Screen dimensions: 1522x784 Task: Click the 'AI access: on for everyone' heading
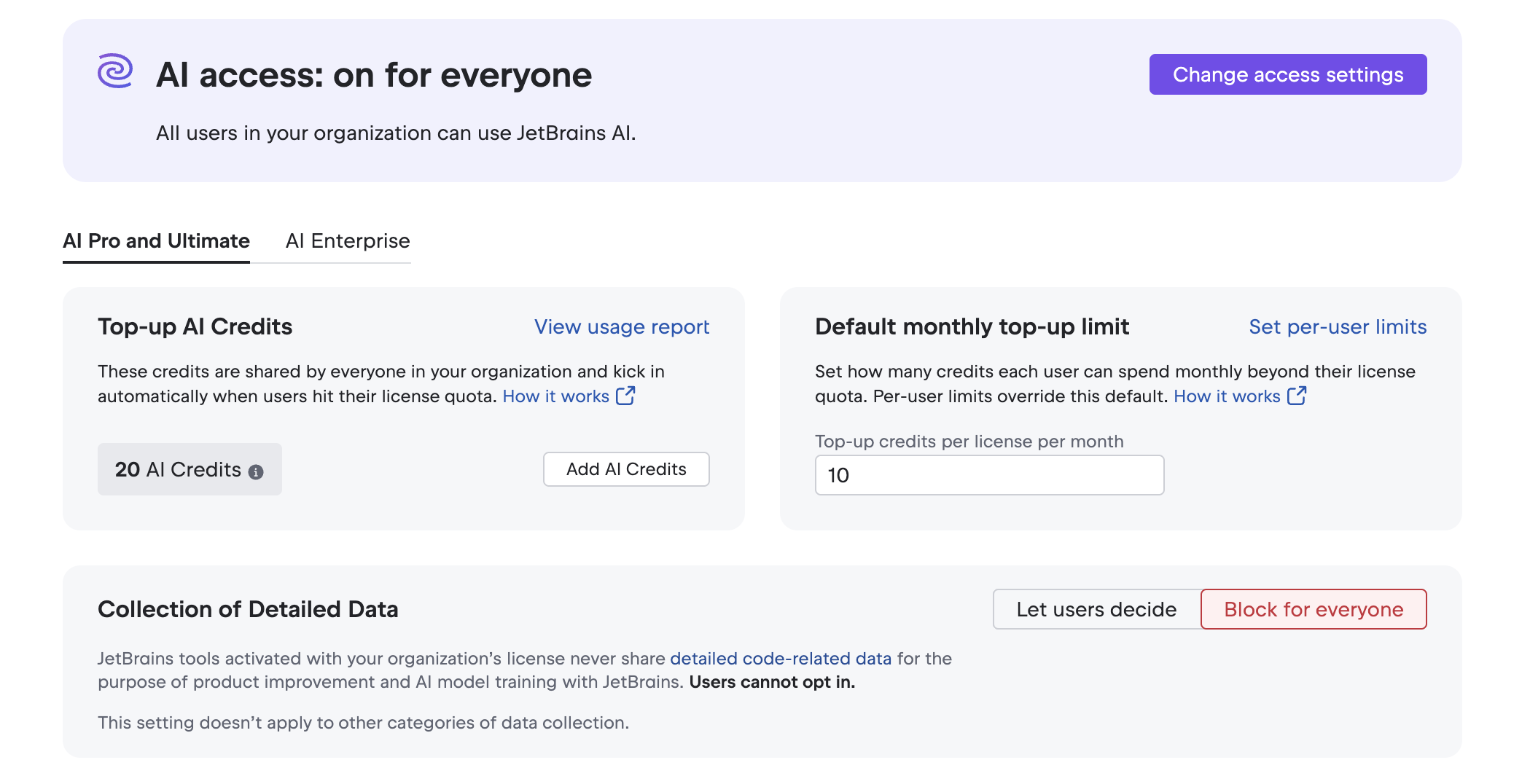(x=374, y=75)
